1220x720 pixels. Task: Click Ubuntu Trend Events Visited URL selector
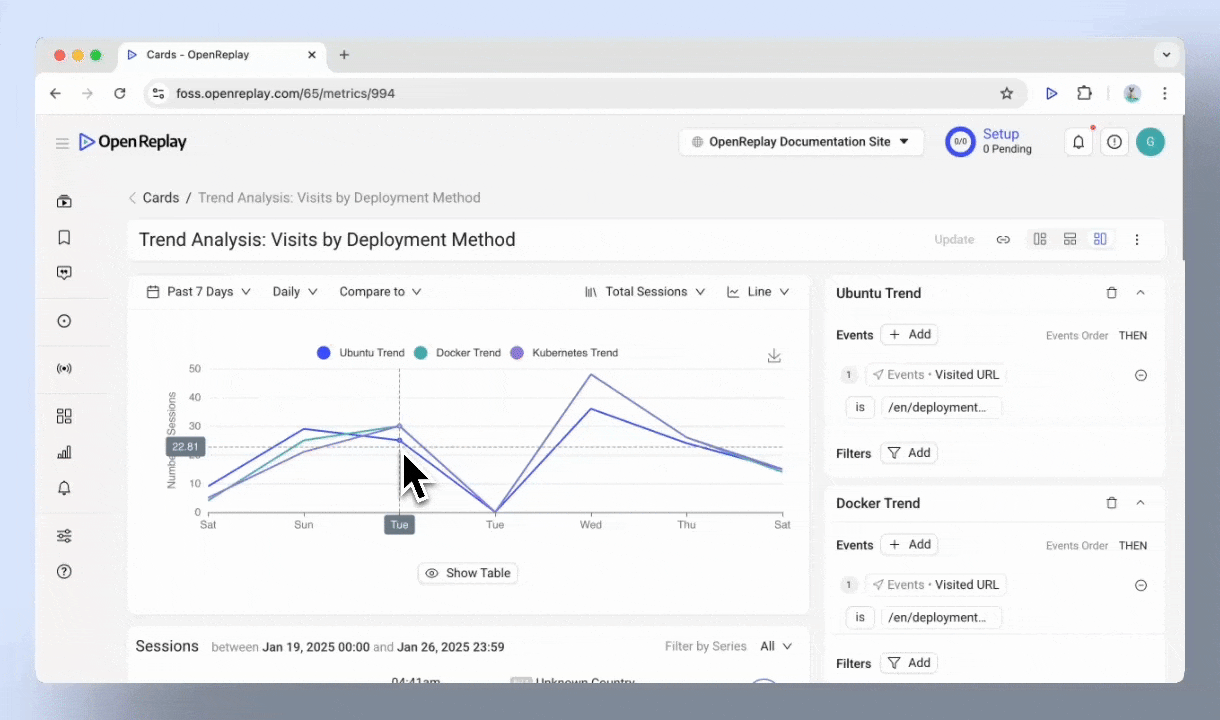(x=936, y=375)
